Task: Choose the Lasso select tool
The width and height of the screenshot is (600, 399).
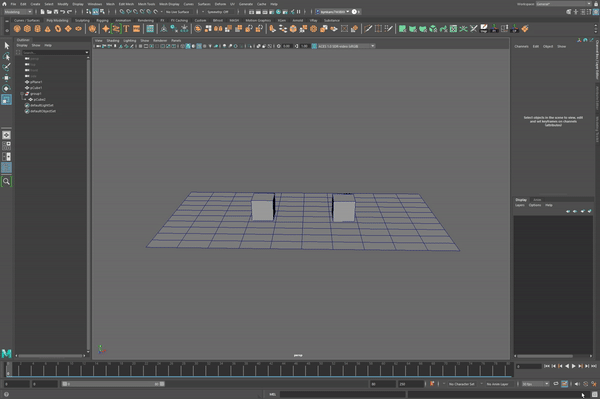Action: (x=7, y=57)
